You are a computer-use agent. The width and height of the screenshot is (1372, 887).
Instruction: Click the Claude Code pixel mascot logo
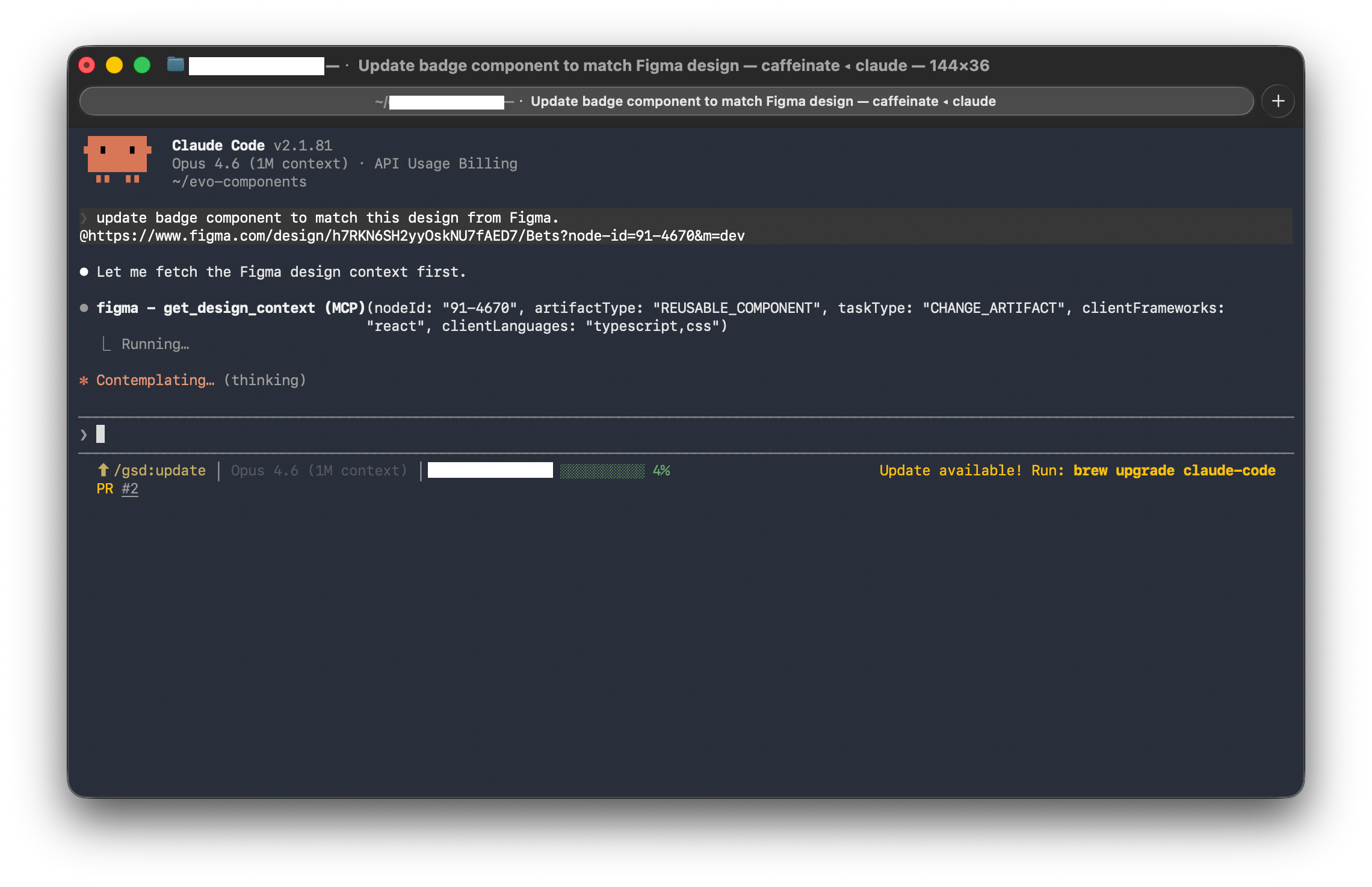point(117,159)
